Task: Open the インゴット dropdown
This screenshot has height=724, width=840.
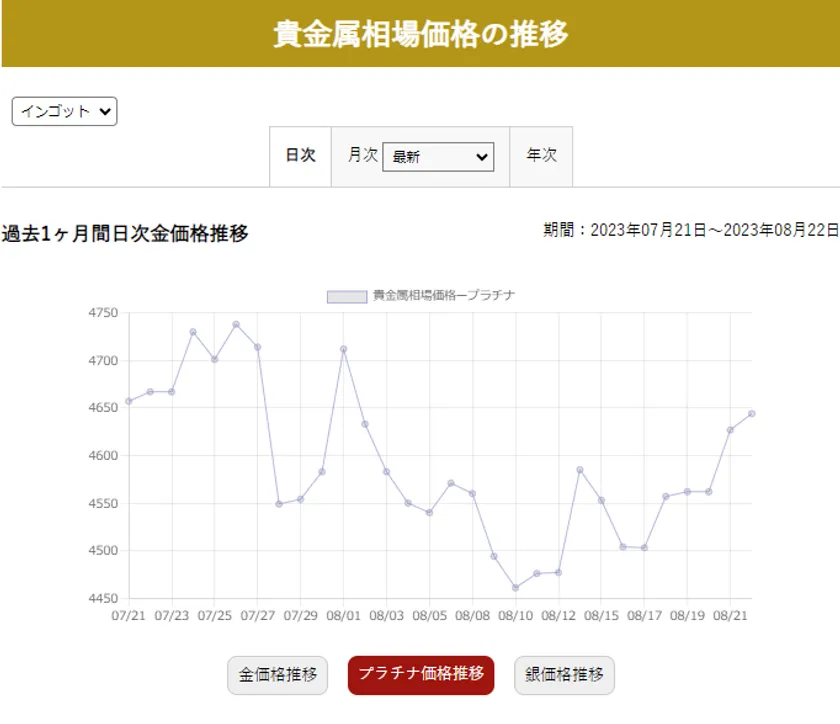Action: click(64, 111)
